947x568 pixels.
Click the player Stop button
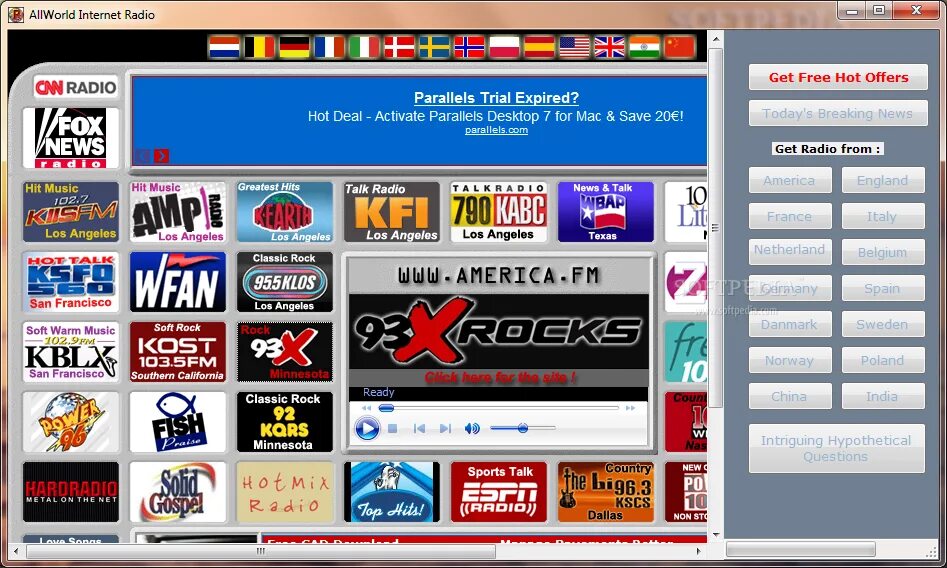click(x=393, y=428)
